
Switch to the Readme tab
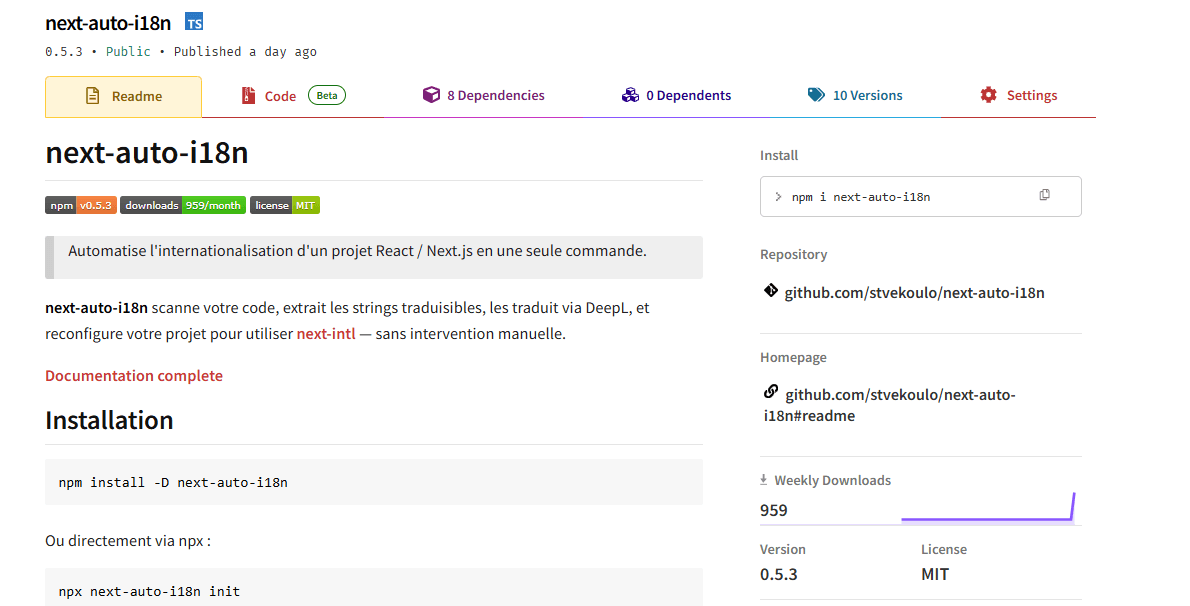pyautogui.click(x=123, y=97)
